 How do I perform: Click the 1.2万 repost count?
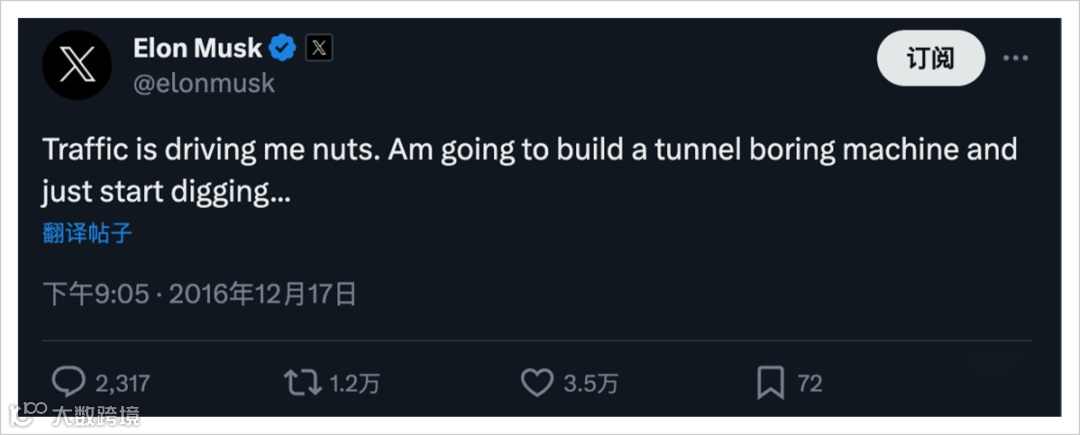[354, 383]
